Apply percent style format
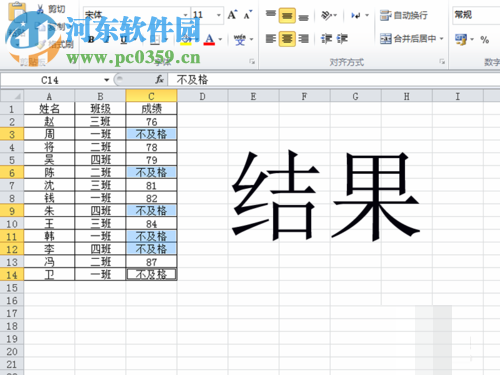Image resolution: width=500 pixels, height=375 pixels. click(x=485, y=40)
